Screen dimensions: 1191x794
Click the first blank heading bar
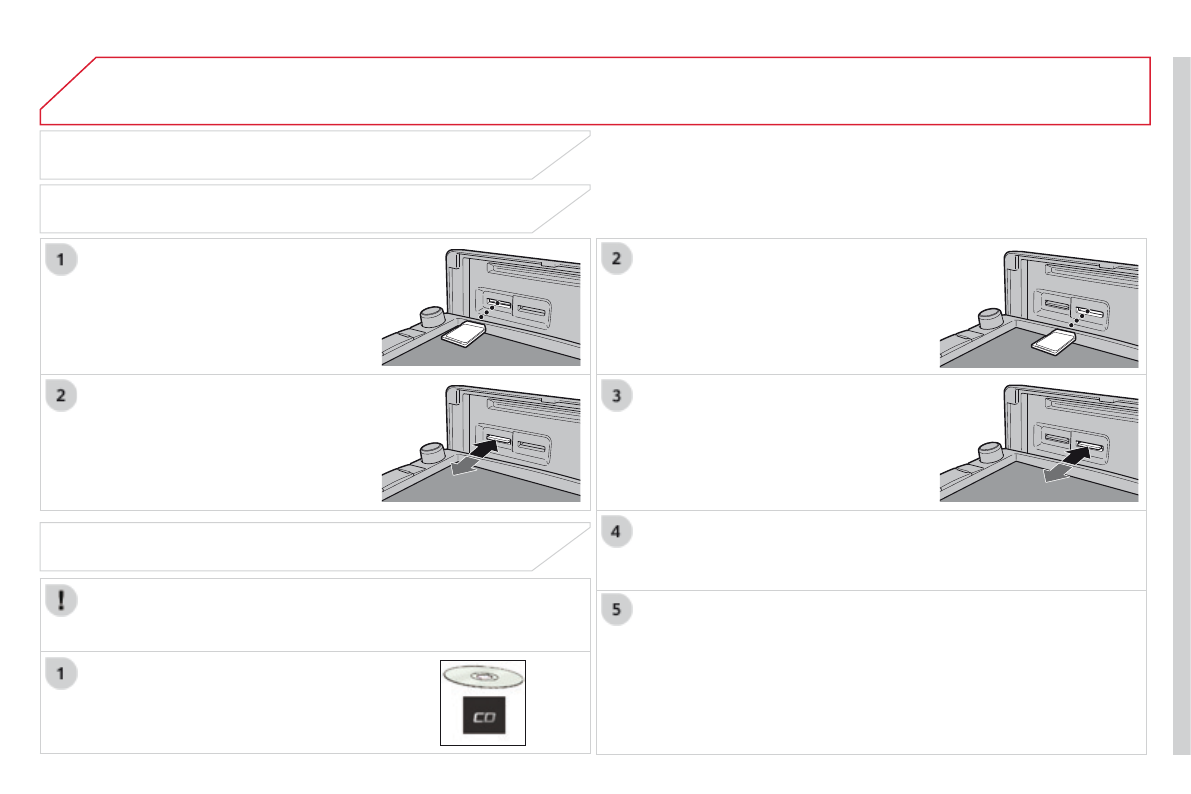314,155
